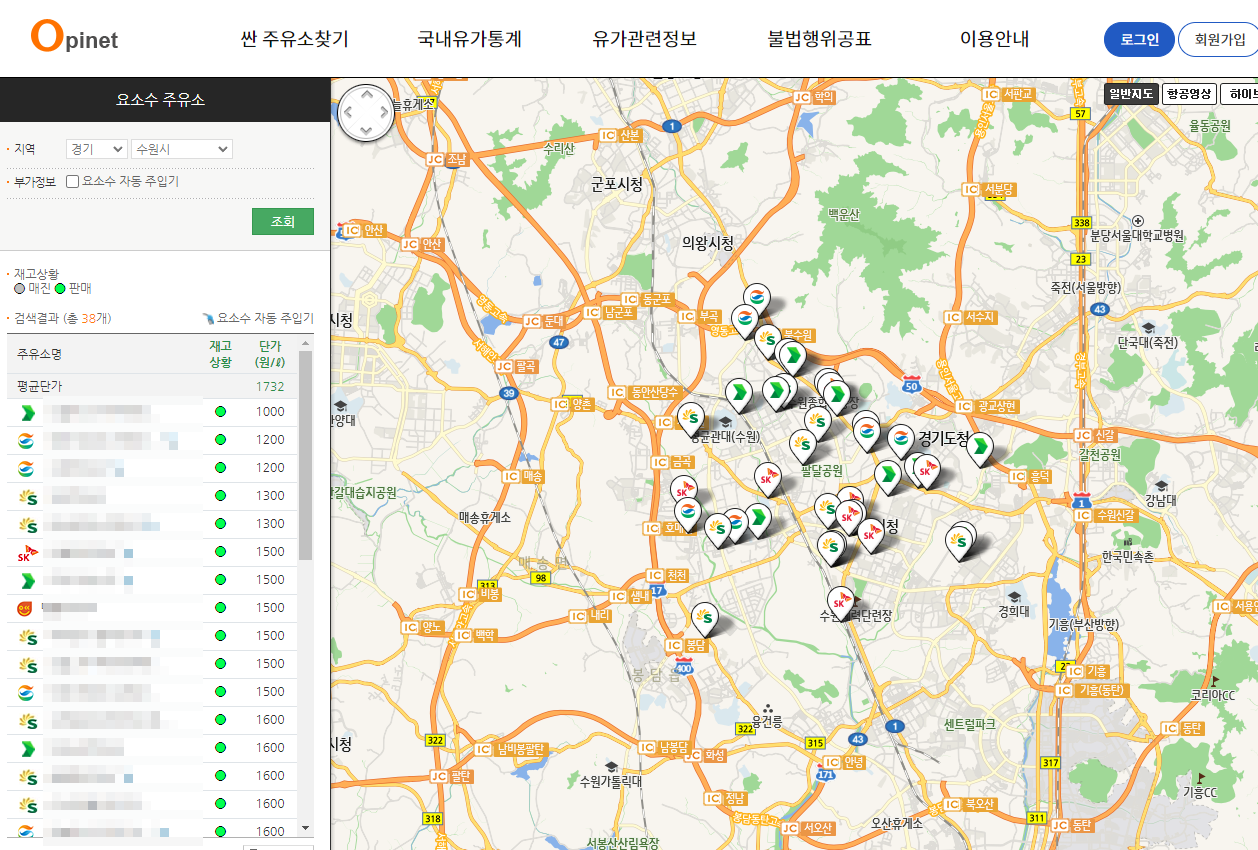Image resolution: width=1258 pixels, height=850 pixels.
Task: Click the green chevron brand icon in 1000 row
Action: [26, 412]
